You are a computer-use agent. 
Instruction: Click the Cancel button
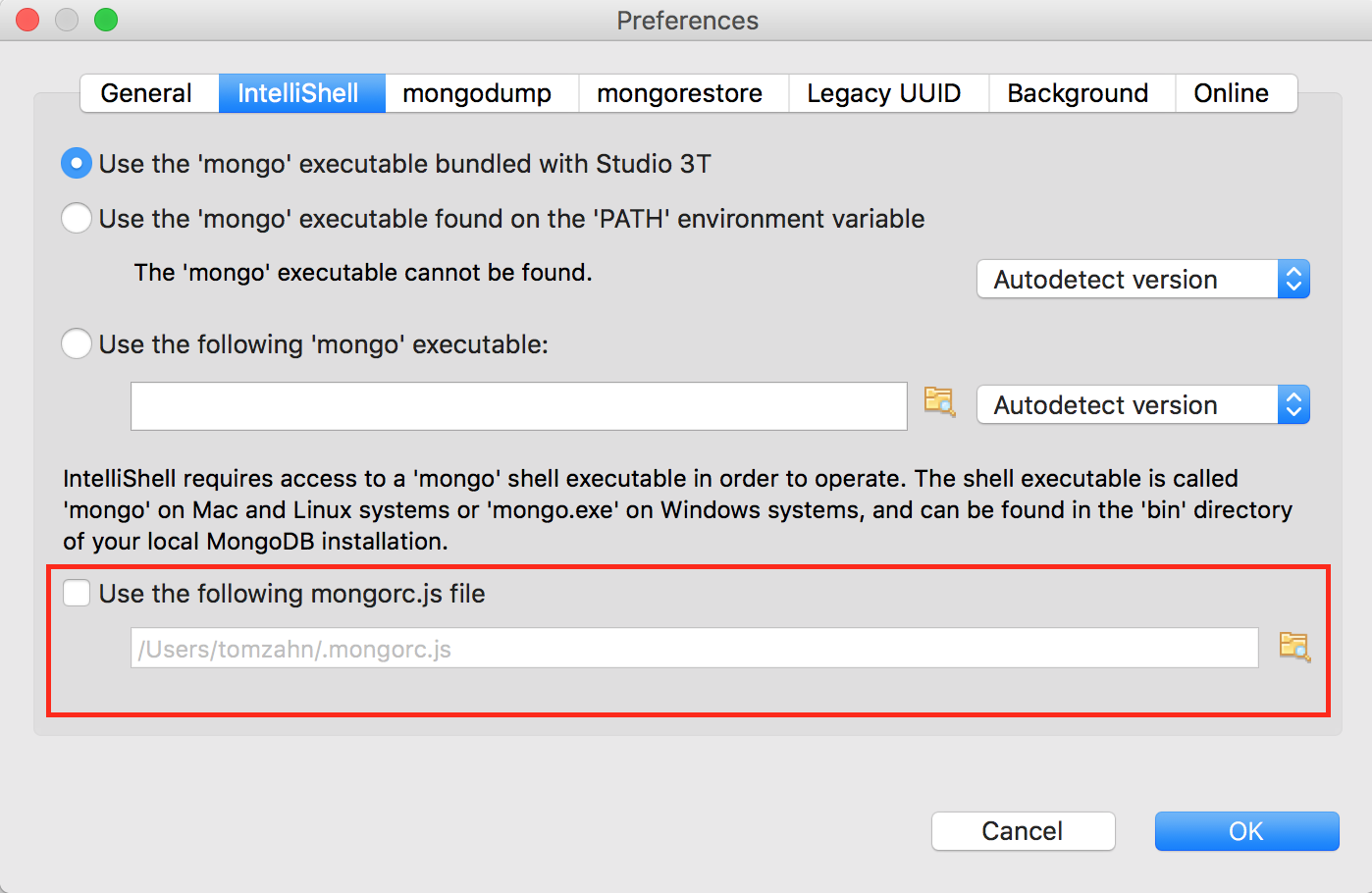click(1023, 831)
